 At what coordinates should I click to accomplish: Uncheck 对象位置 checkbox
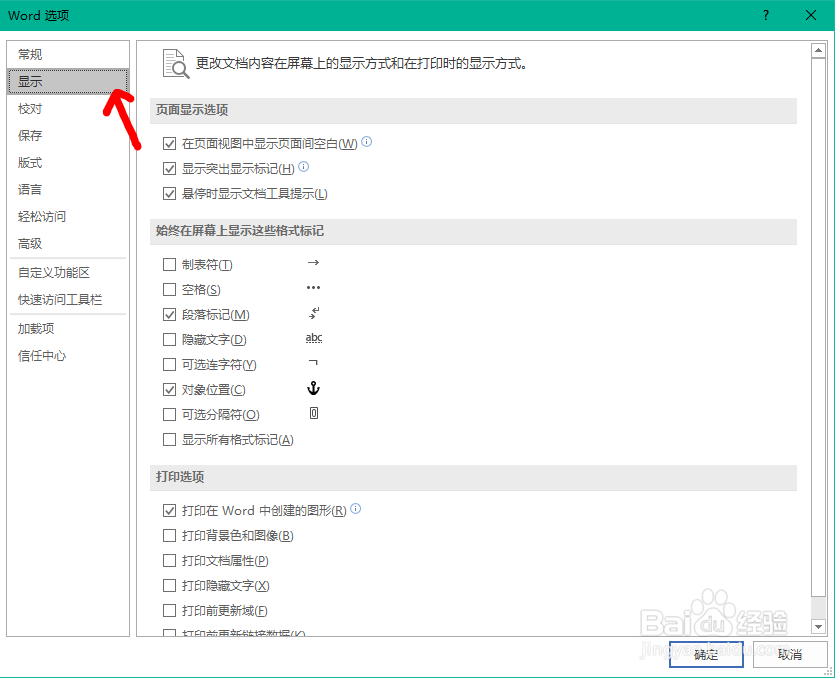pyautogui.click(x=169, y=390)
